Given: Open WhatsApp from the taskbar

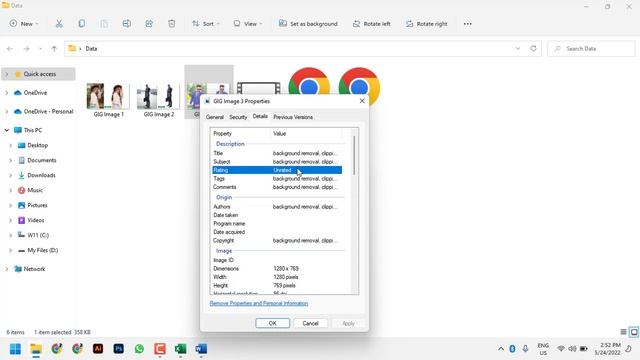Looking at the screenshot, I should (139, 349).
